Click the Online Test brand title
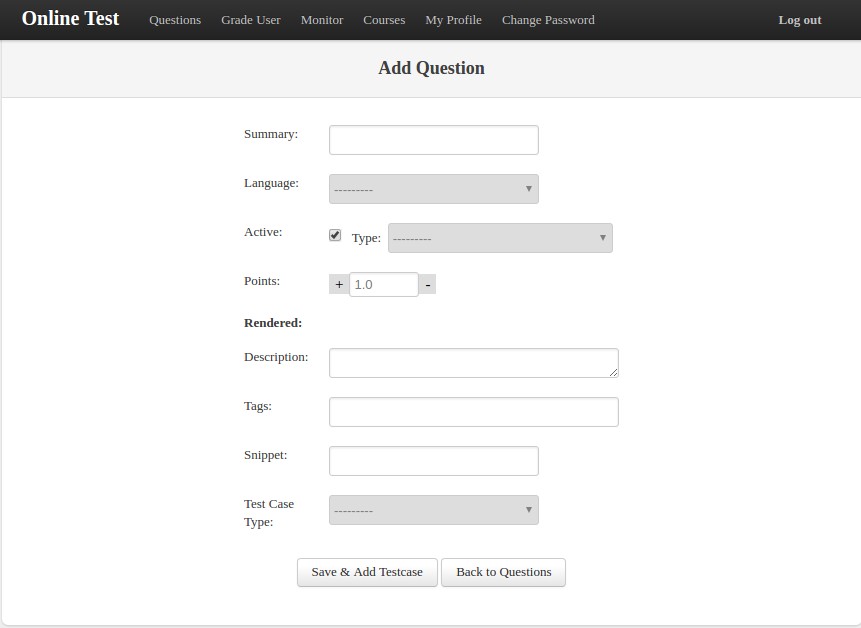The image size is (861, 628). [x=70, y=18]
